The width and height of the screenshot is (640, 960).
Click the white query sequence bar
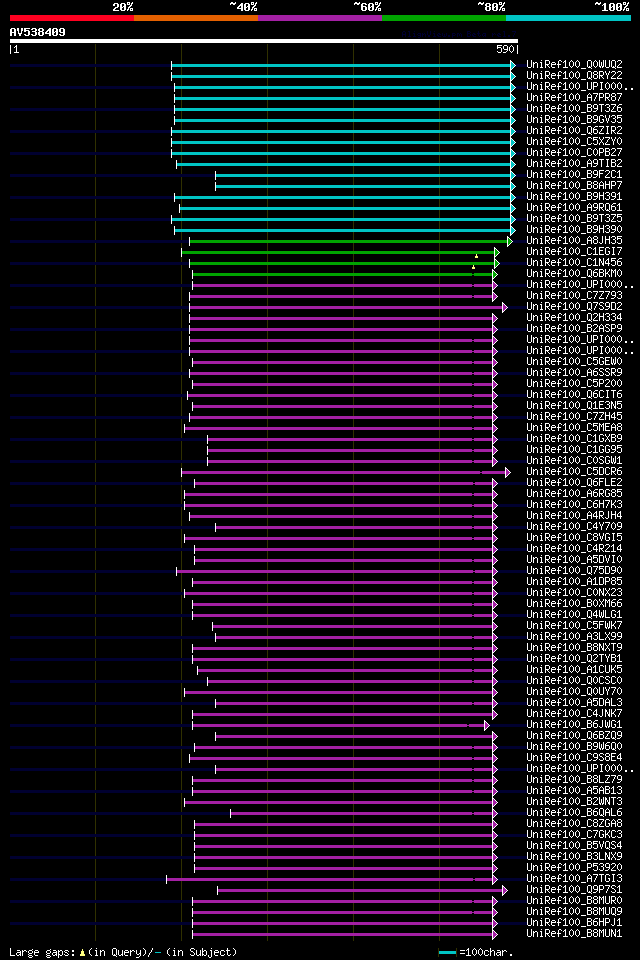[264, 41]
